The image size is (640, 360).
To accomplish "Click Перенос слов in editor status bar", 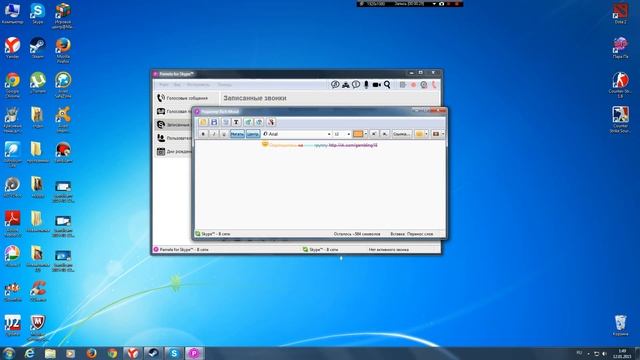I will click(420, 234).
